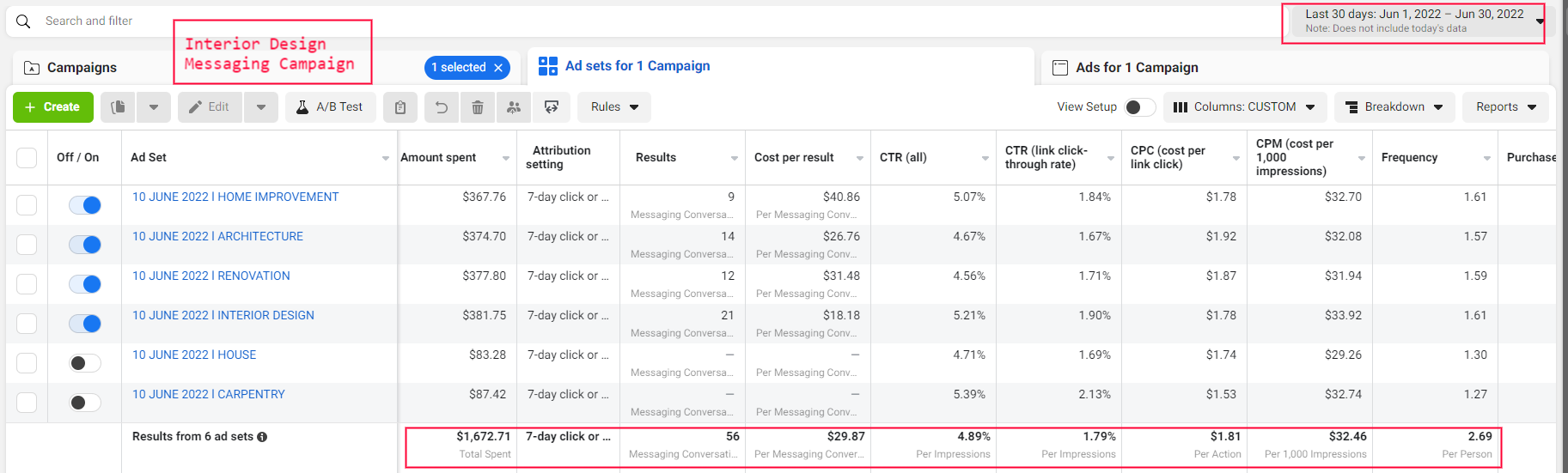The image size is (1568, 473).
Task: Expand the Breakdown dropdown
Action: tap(1394, 107)
